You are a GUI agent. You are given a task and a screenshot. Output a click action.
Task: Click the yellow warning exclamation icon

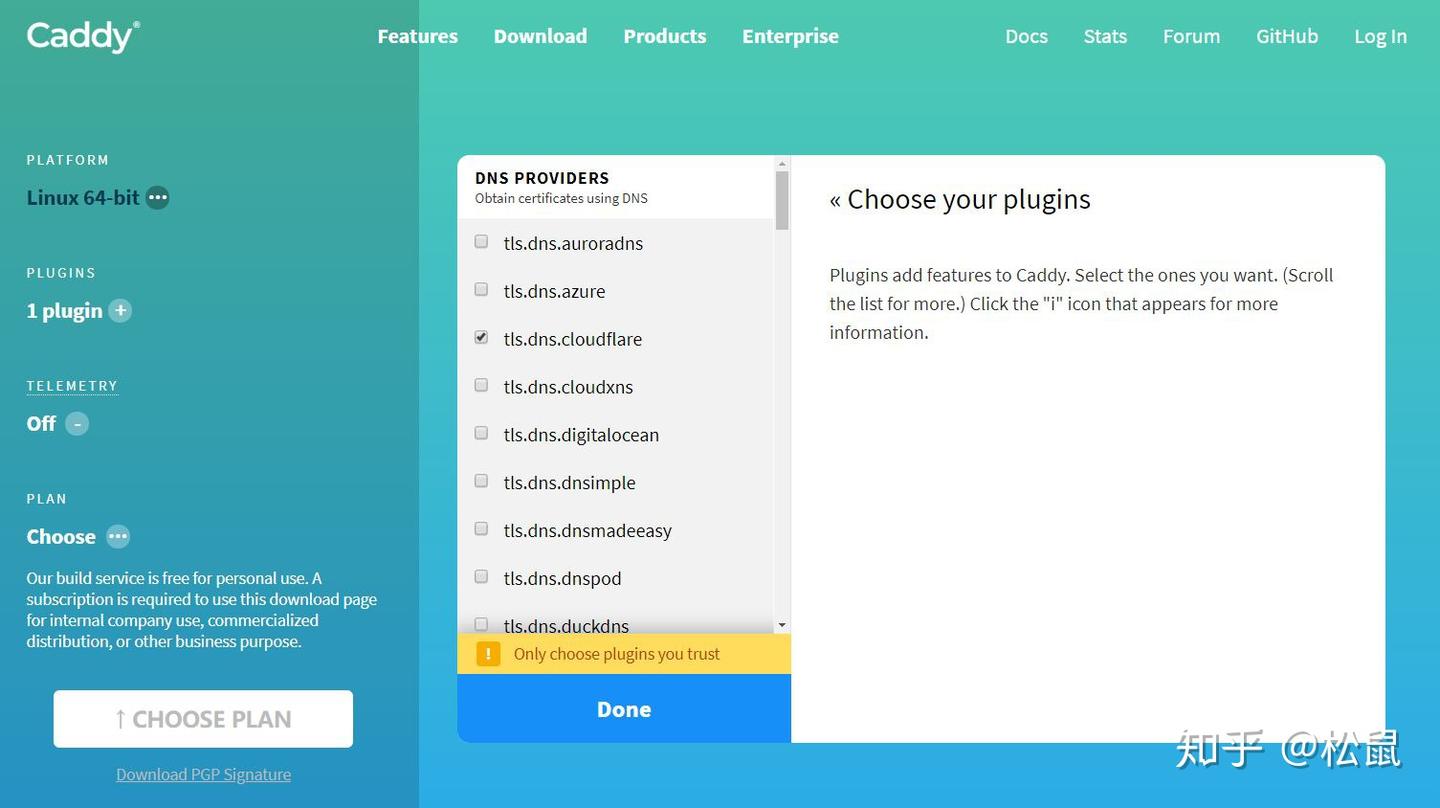pos(488,654)
